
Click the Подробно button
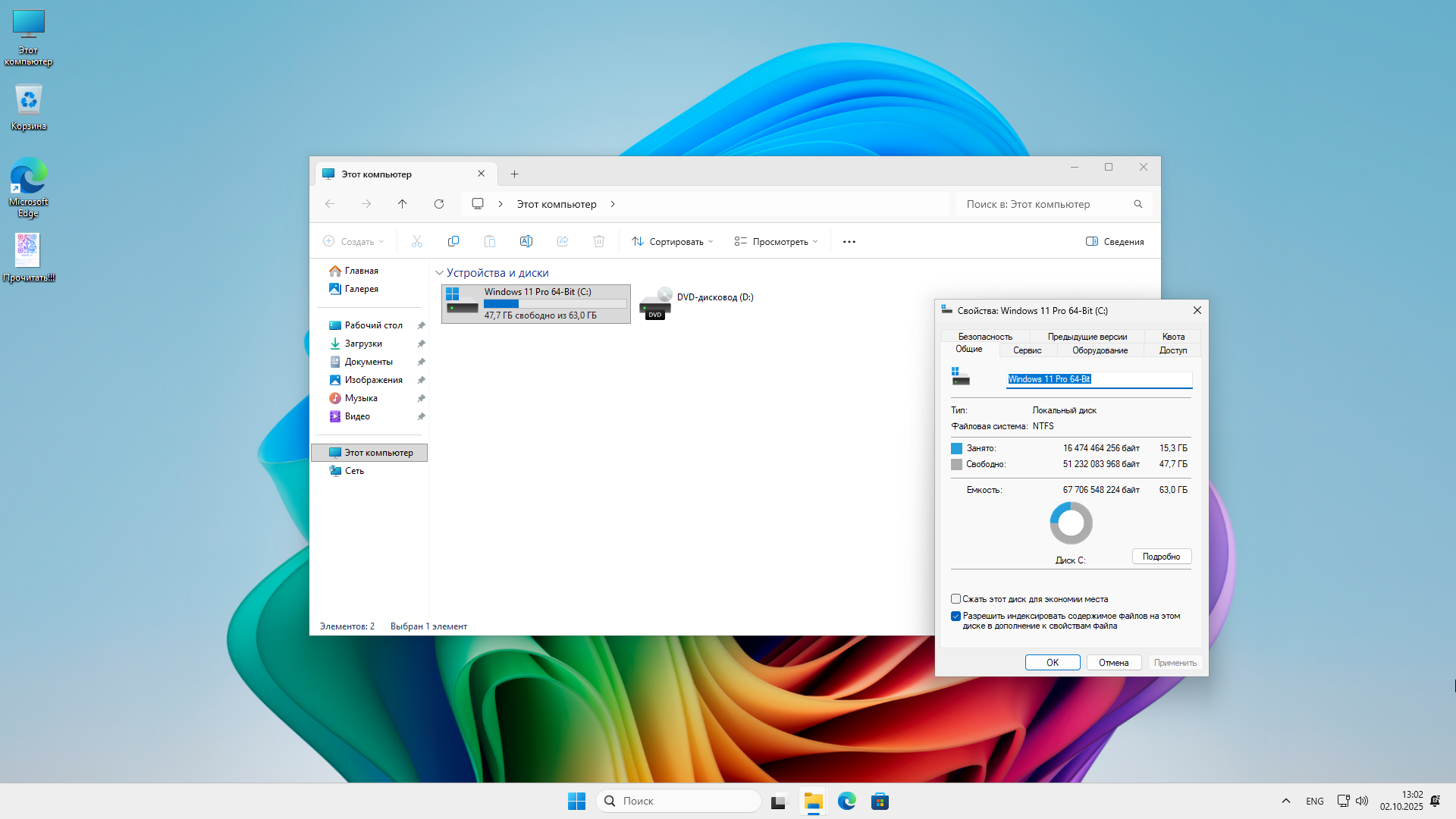(x=1161, y=557)
